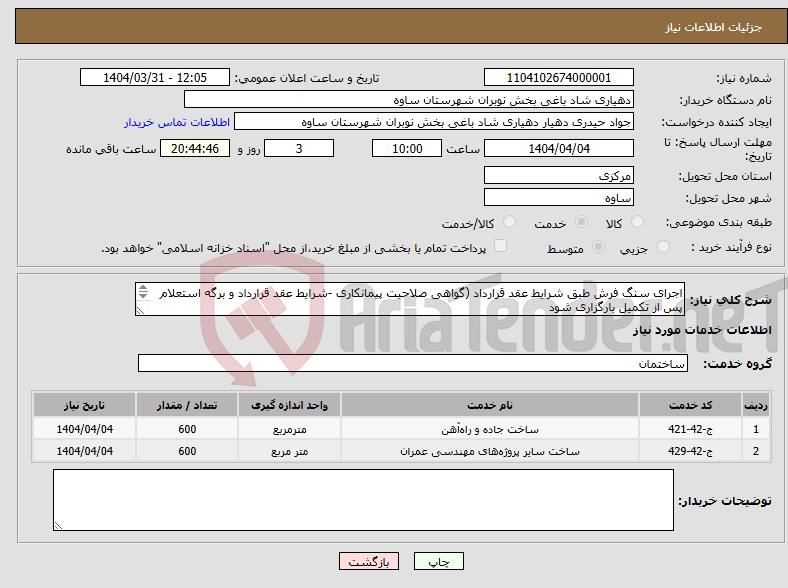Select the جزیی purchase type radio
The width and height of the screenshot is (788, 588).
[x=663, y=247]
